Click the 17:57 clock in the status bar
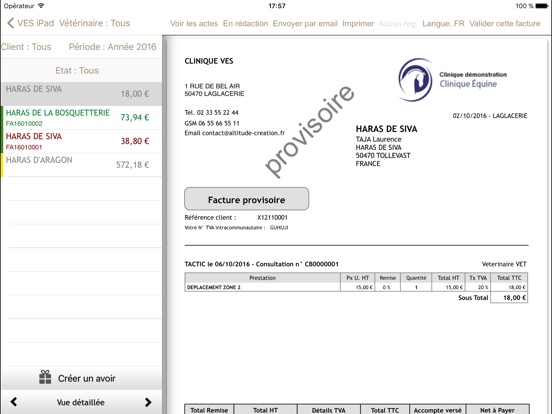552x414 pixels. [277, 6]
